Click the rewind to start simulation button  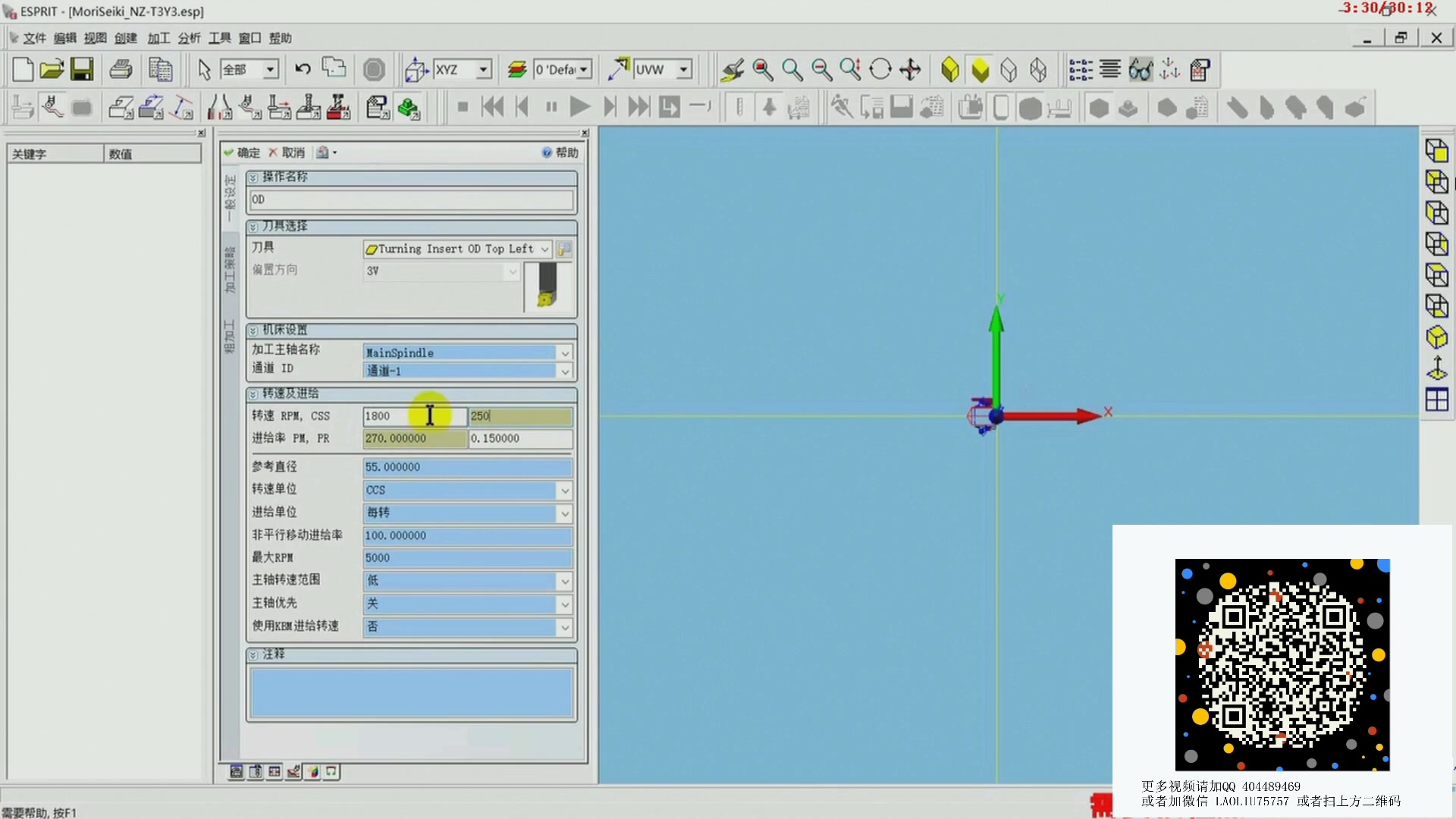[492, 107]
